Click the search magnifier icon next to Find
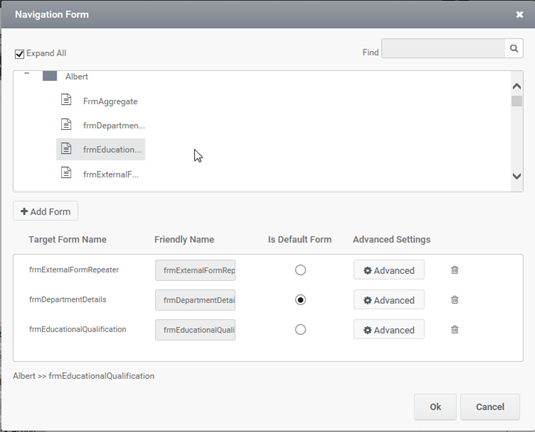 click(514, 48)
